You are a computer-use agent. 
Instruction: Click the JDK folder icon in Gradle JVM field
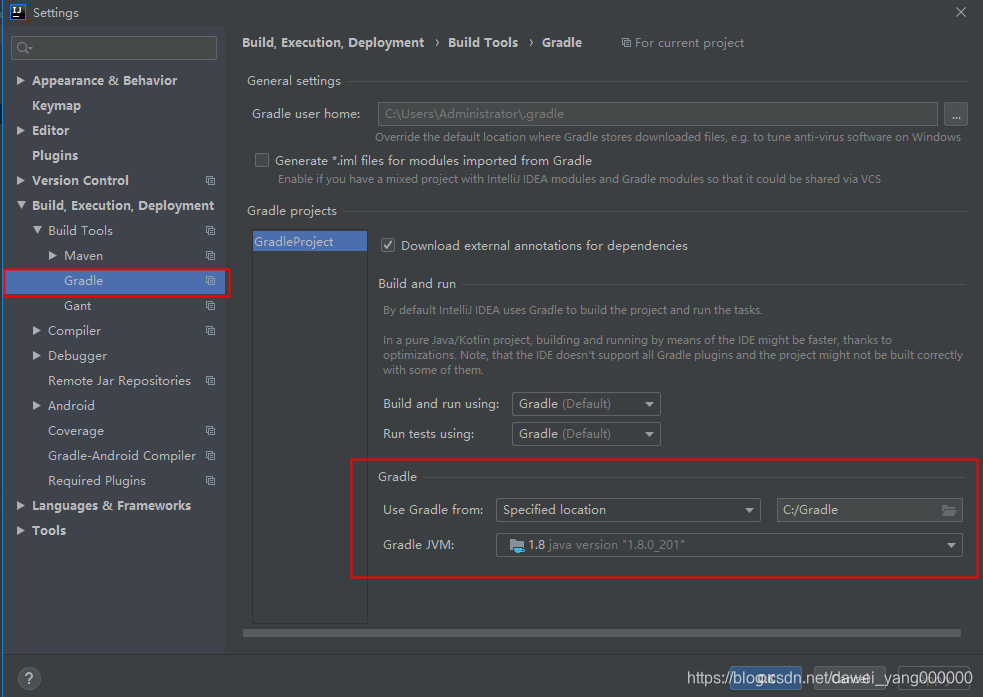pyautogui.click(x=517, y=545)
